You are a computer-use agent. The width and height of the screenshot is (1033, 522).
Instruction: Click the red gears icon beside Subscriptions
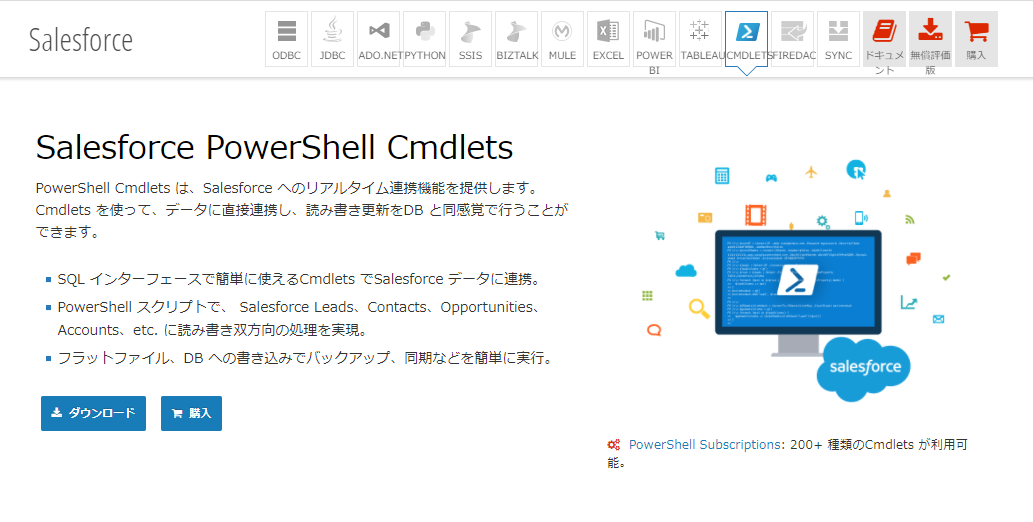pos(613,445)
